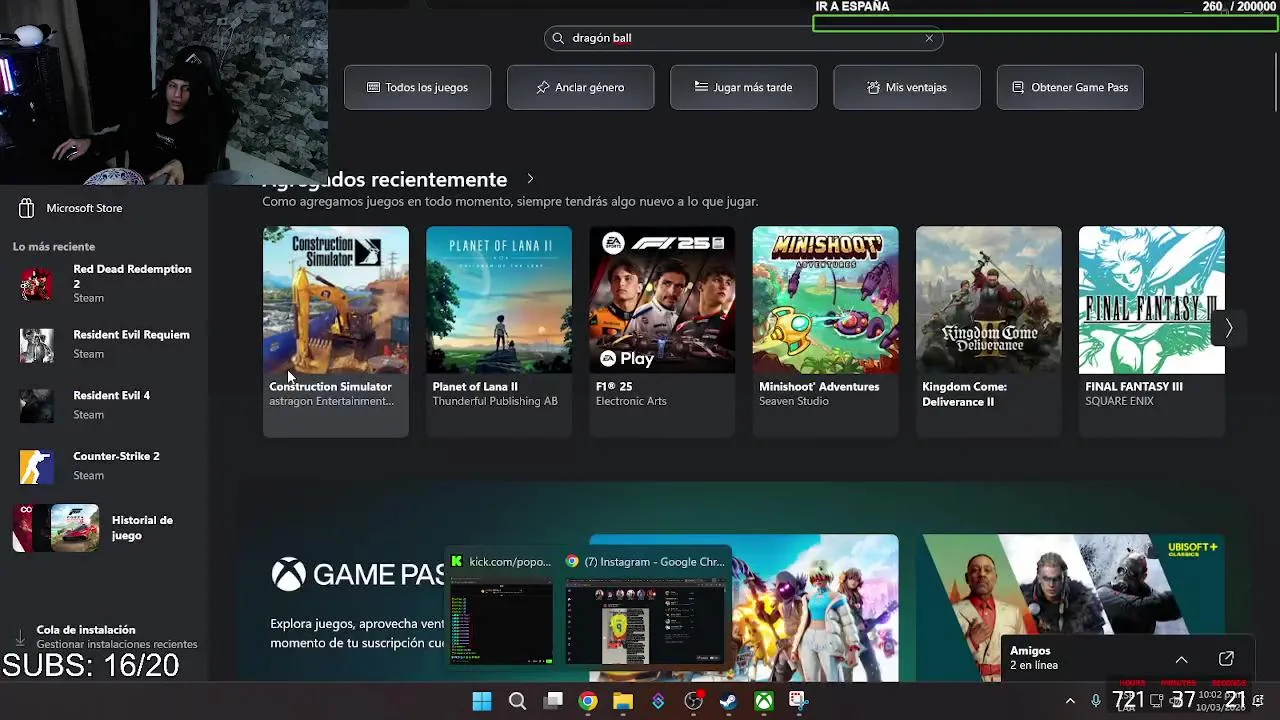Open FINAL FANTASY III cover
This screenshot has height=720, width=1280.
1151,300
